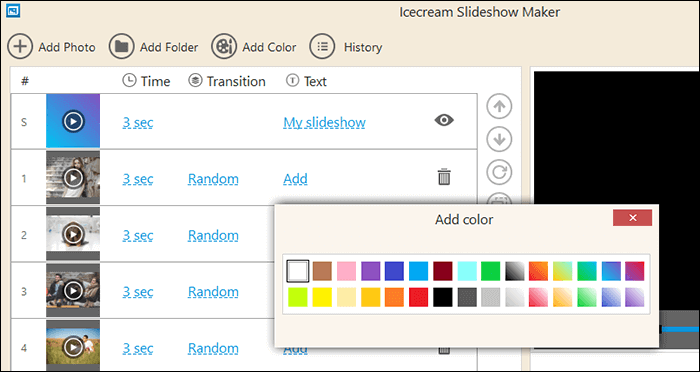Play preview of slide 4 thumbnail

73,347
